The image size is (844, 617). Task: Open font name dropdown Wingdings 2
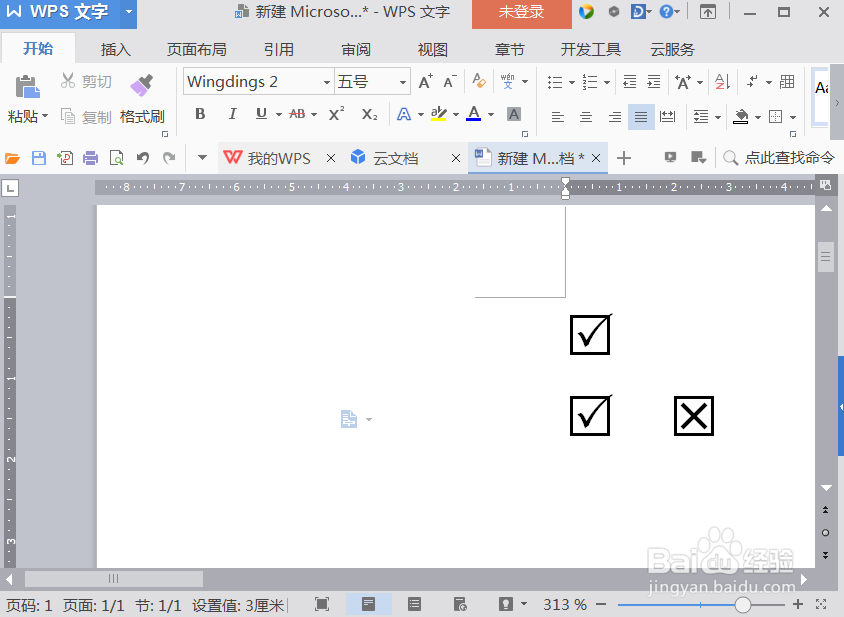click(x=327, y=82)
